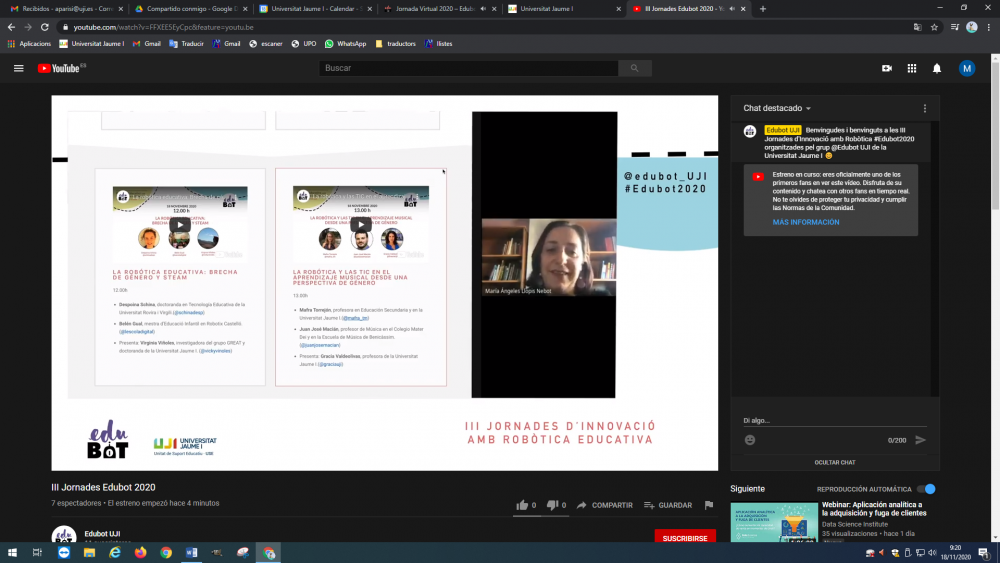Like the video with thumbs up

pos(522,505)
